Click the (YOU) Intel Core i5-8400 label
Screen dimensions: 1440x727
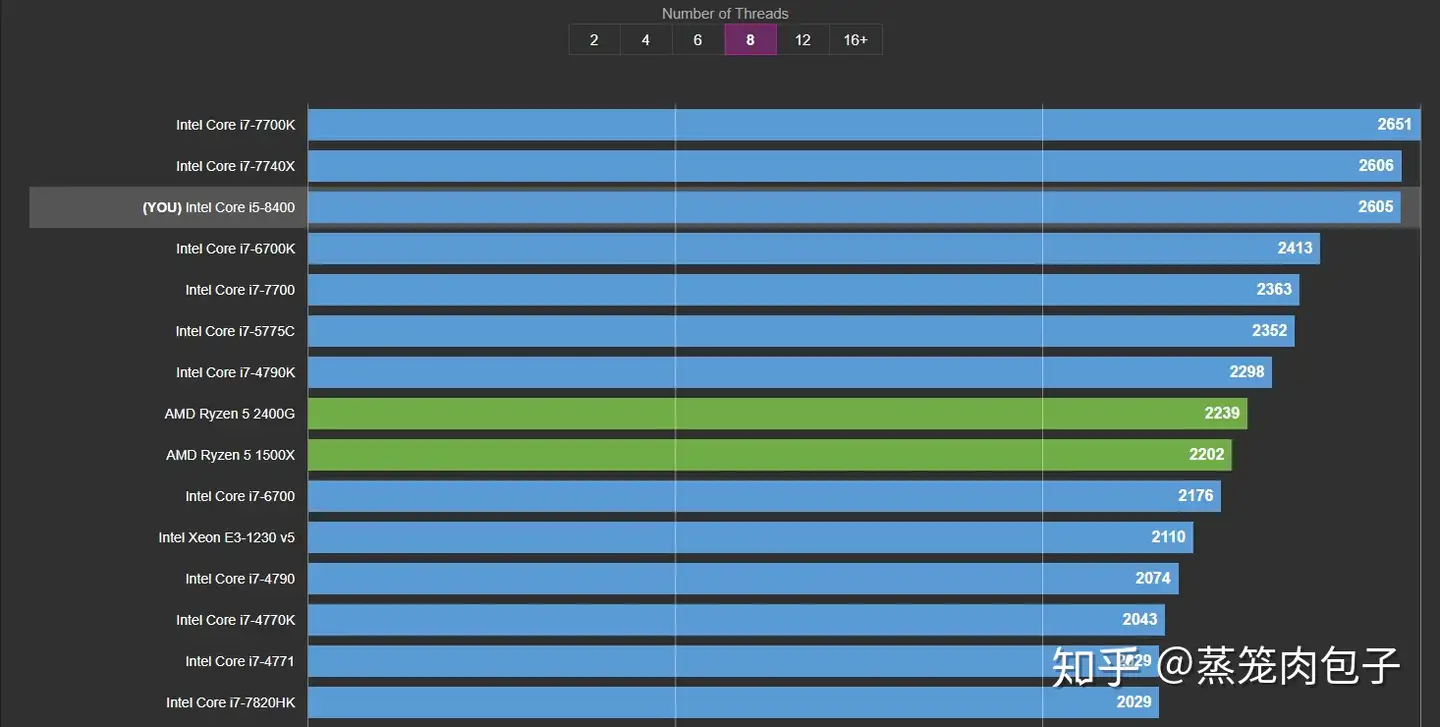pos(219,207)
